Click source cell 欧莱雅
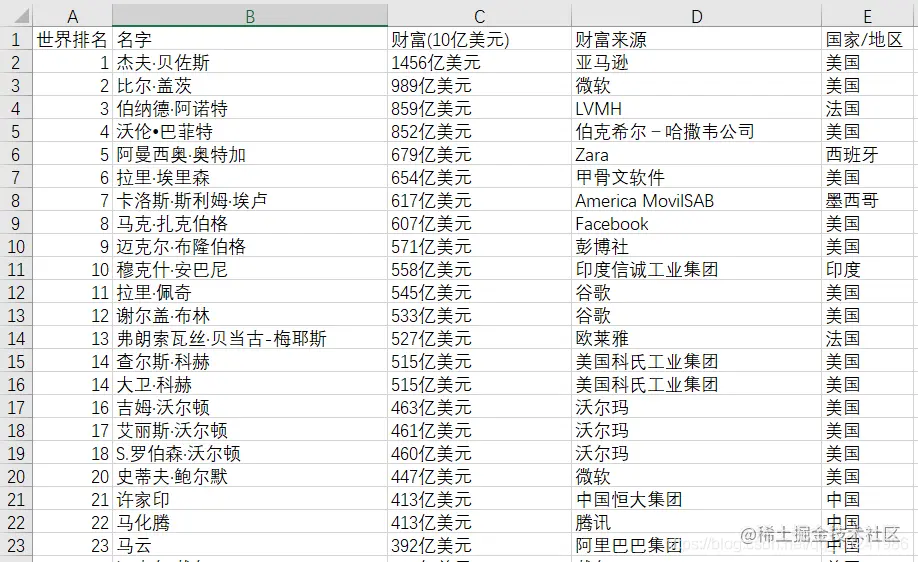 pyautogui.click(x=696, y=338)
